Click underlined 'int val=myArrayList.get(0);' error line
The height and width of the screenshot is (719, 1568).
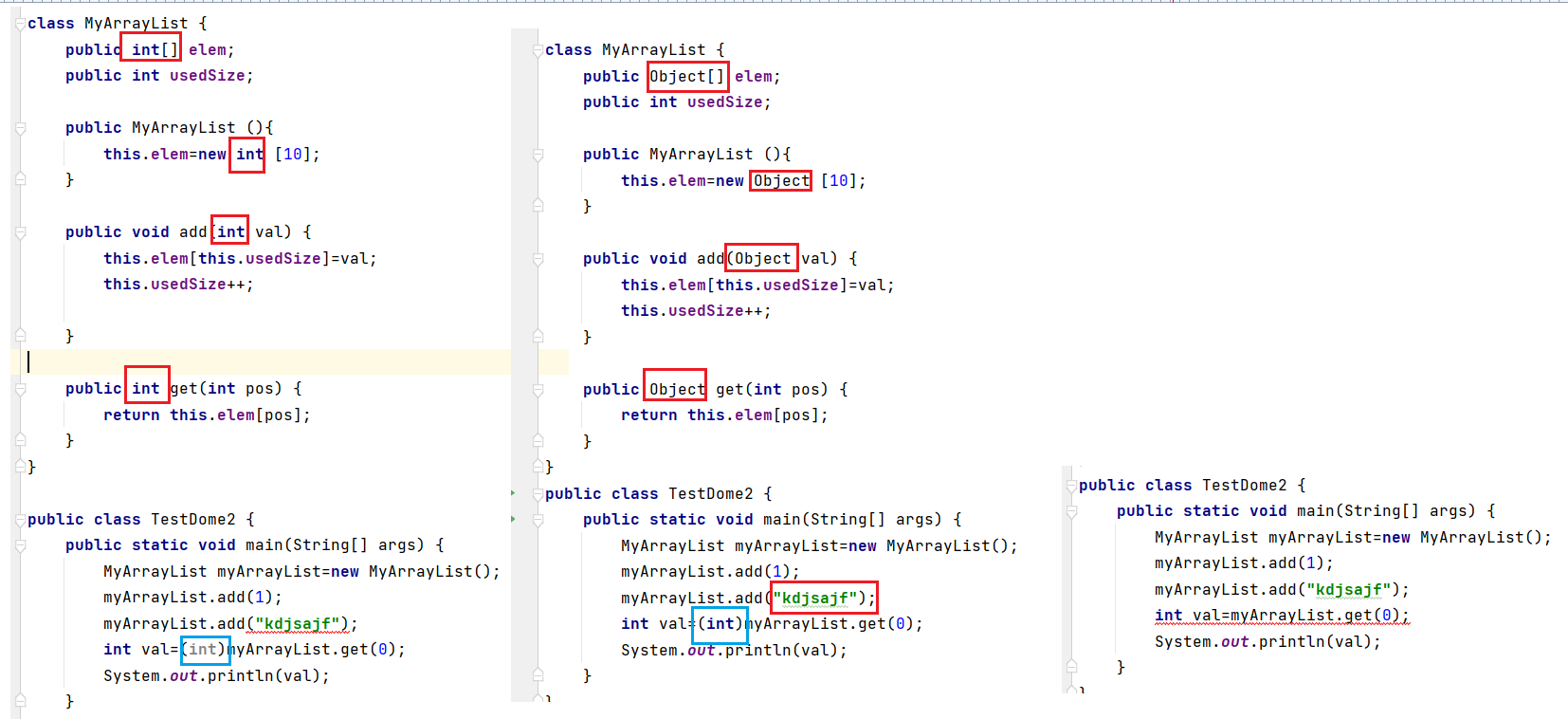(x=1282, y=616)
